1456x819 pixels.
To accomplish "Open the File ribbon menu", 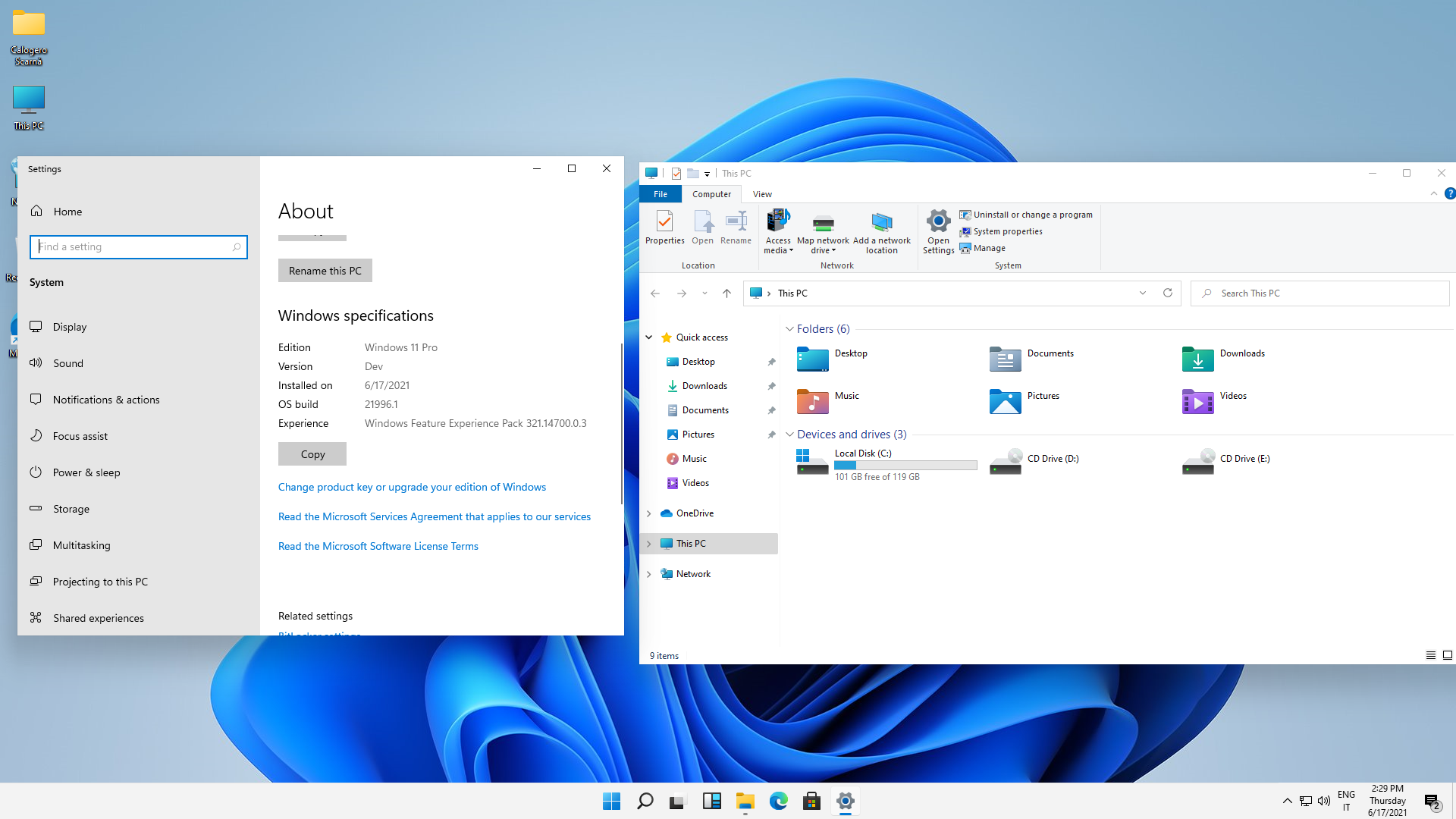I will [660, 194].
